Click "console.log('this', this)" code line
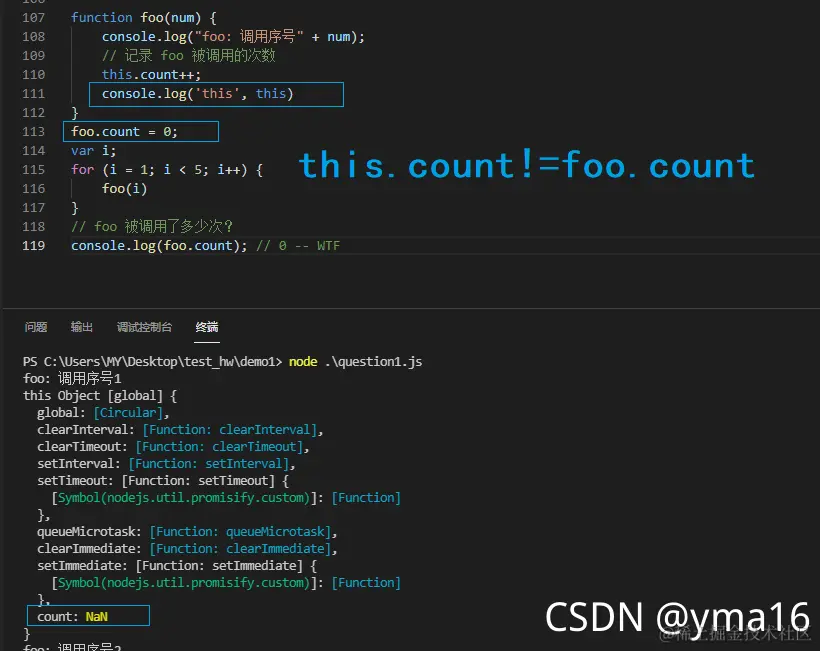820x651 pixels. [198, 94]
